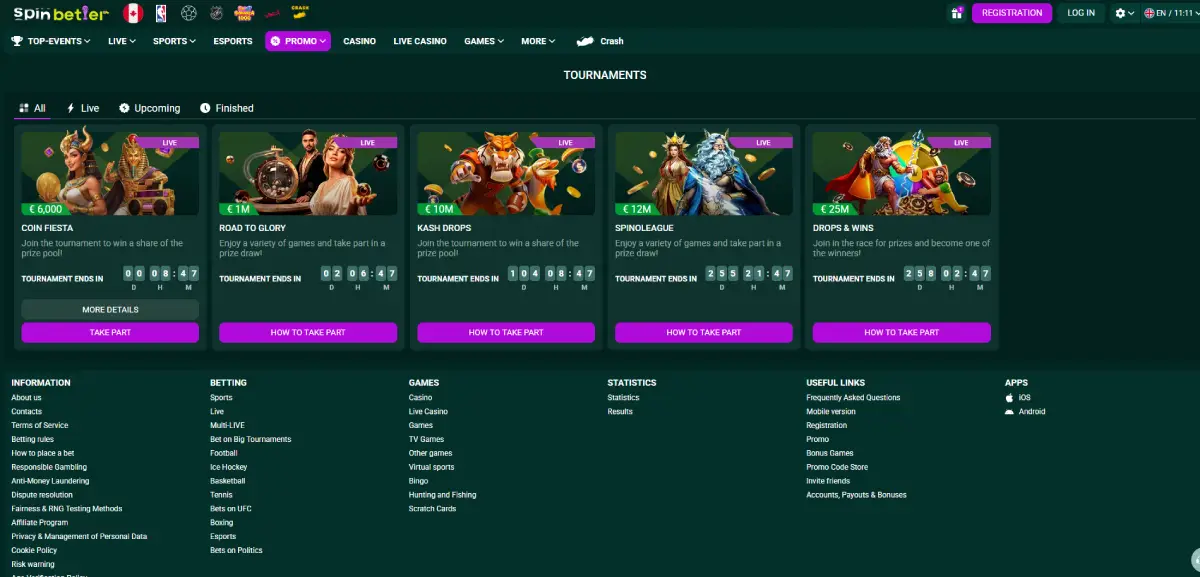
Task: Open the Bingo footer link
Action: coord(418,481)
